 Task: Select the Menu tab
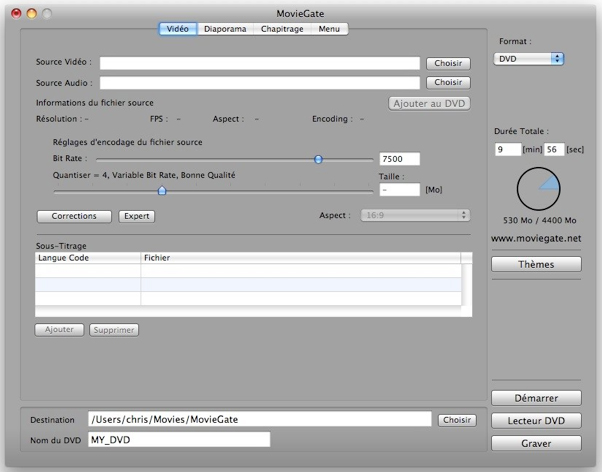point(329,29)
